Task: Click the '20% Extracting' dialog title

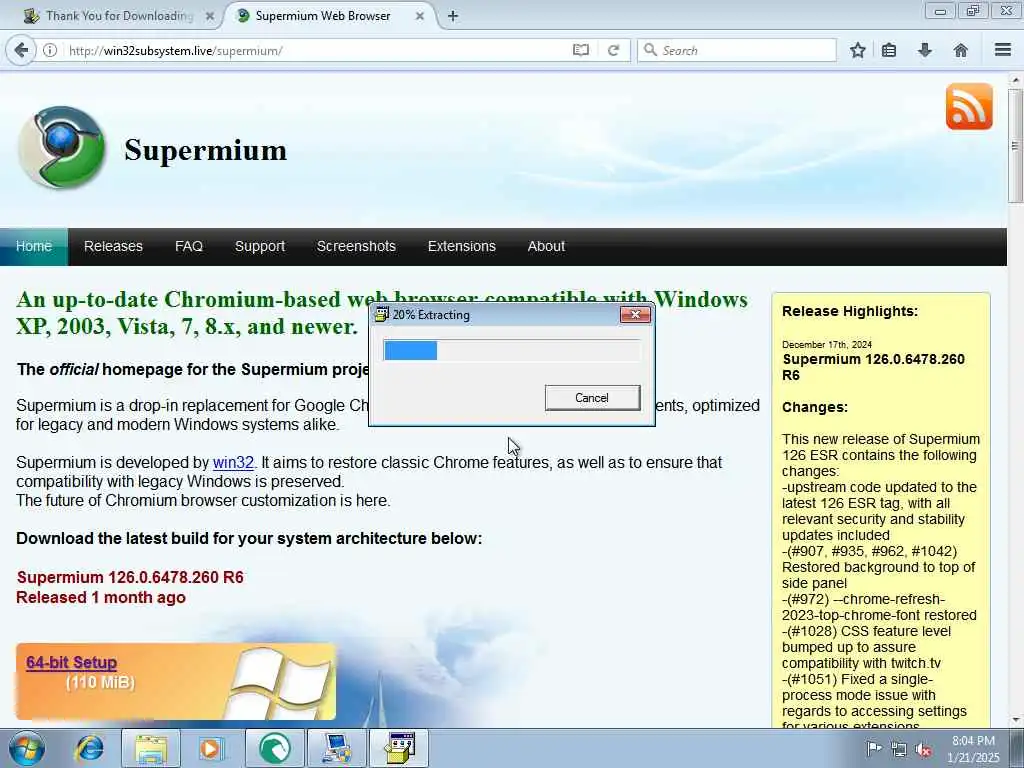Action: [431, 315]
